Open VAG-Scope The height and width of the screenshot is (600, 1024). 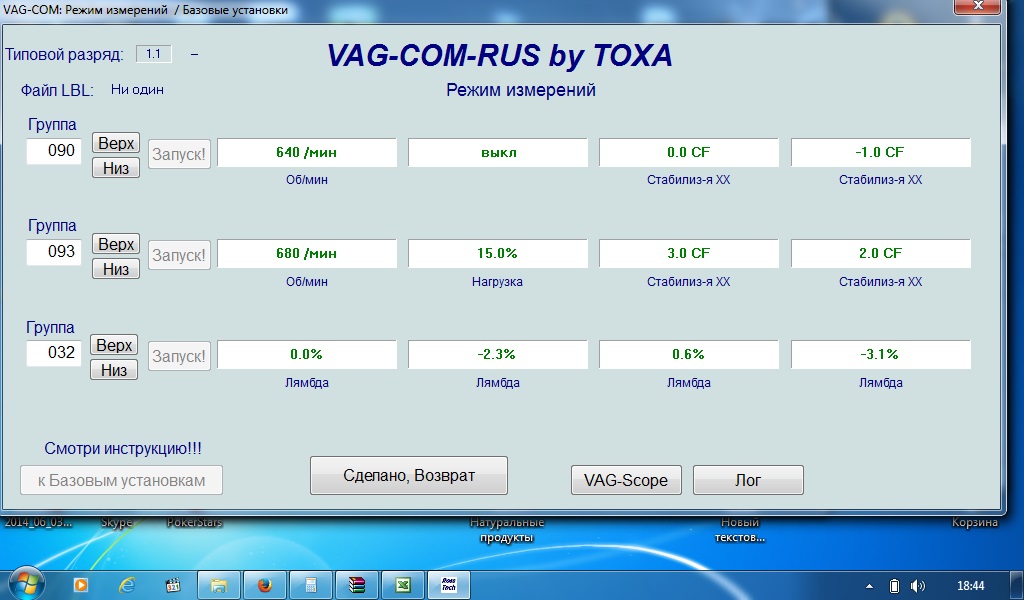click(x=626, y=480)
